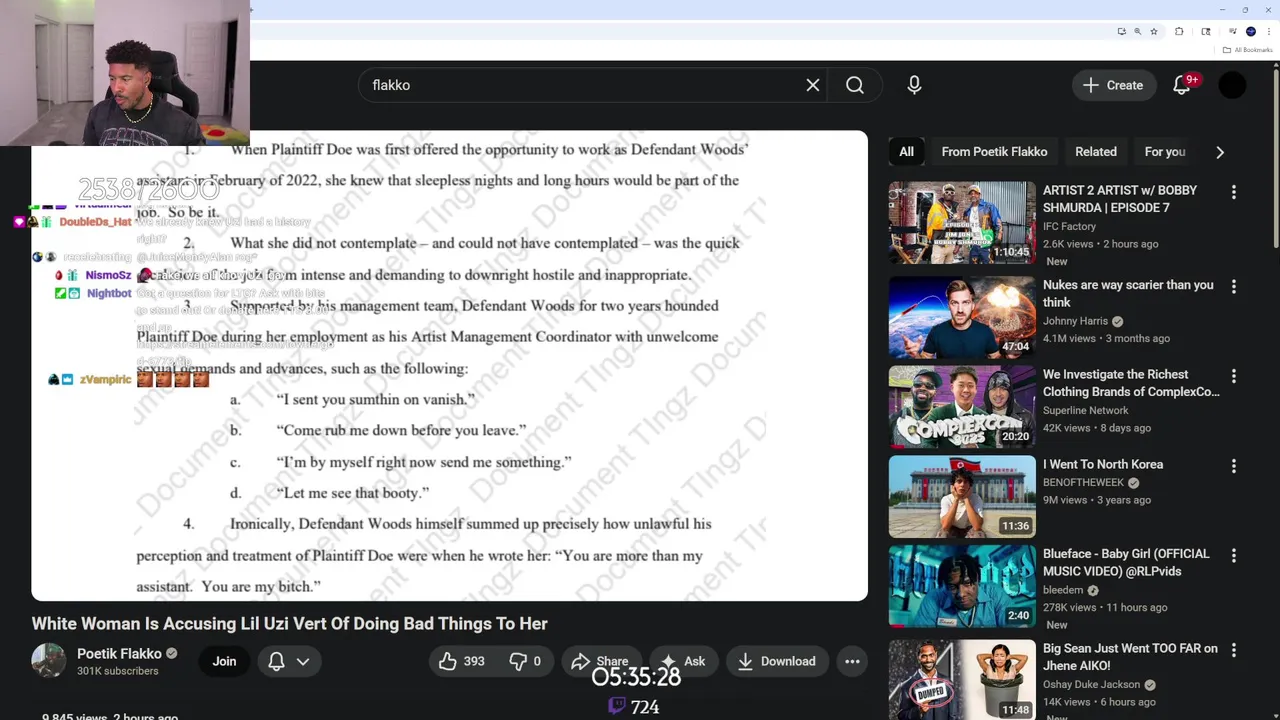Join the Poetik Flakko channel membership
Screen dimensions: 1280x720
[x=224, y=661]
